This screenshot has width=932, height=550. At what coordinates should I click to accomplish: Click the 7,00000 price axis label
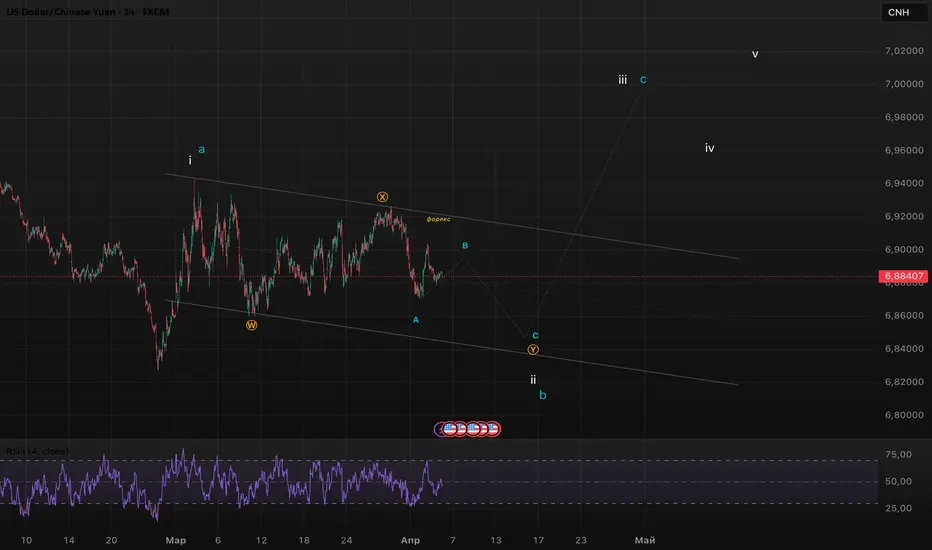904,84
